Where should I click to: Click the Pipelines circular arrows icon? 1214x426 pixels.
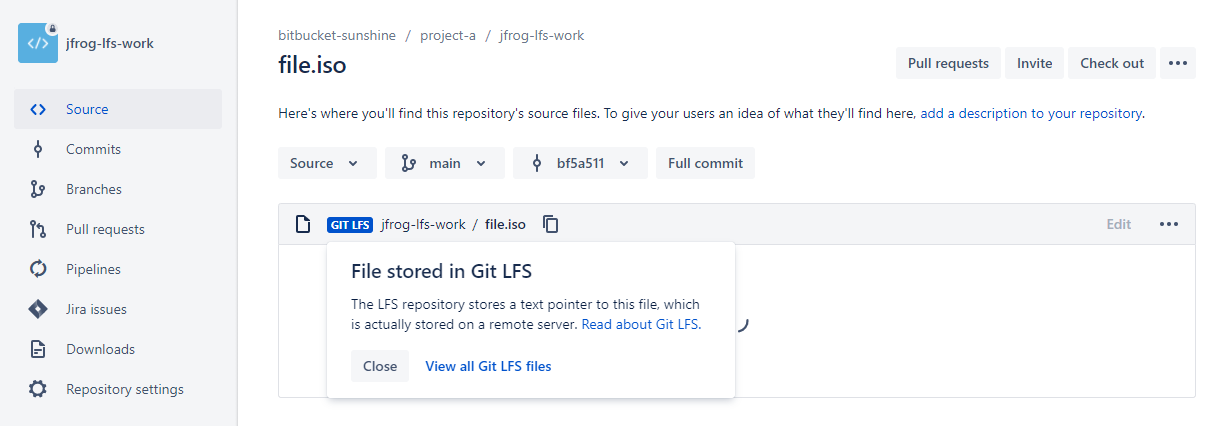click(x=38, y=269)
